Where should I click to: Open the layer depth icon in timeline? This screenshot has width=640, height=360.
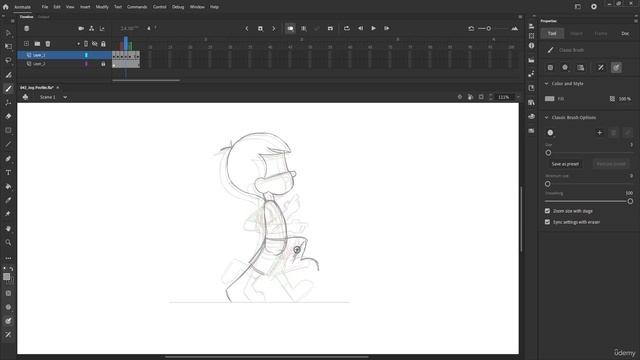[x=102, y=29]
